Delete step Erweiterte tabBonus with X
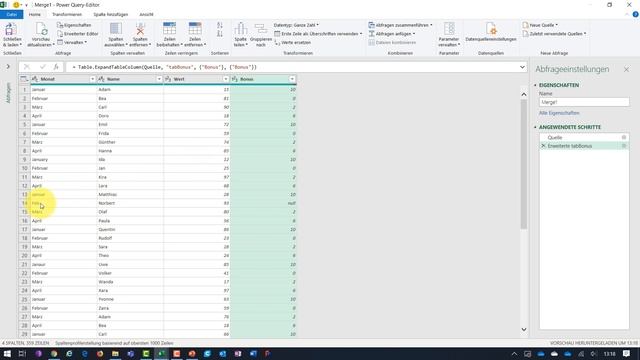 543,146
